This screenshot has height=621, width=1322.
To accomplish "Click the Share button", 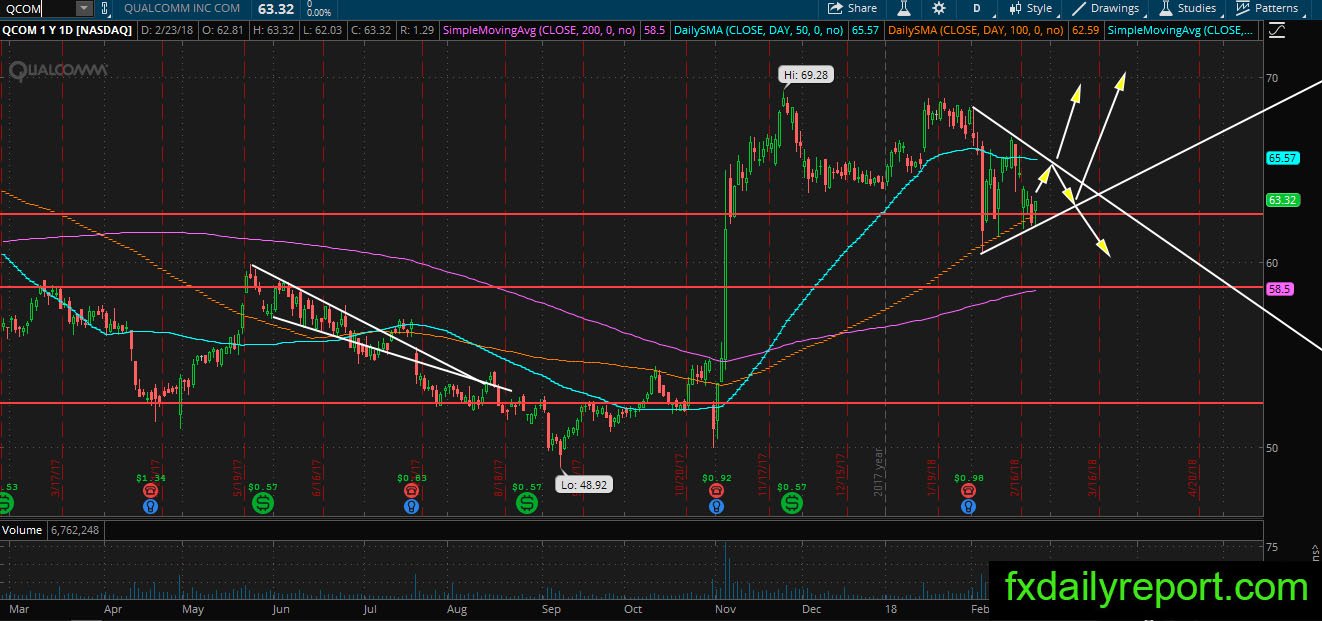I will tap(852, 8).
